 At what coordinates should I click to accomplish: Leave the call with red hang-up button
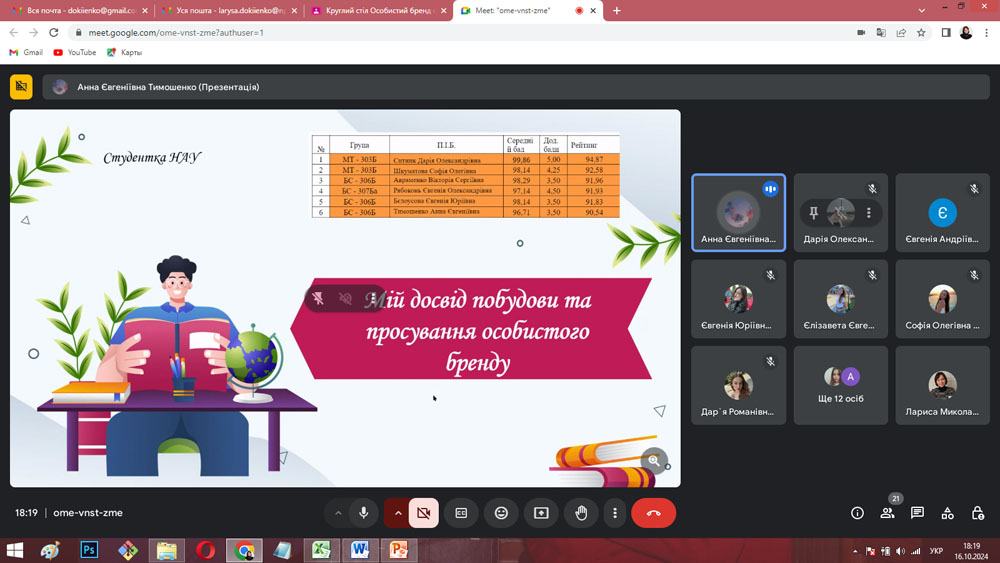[x=653, y=513]
